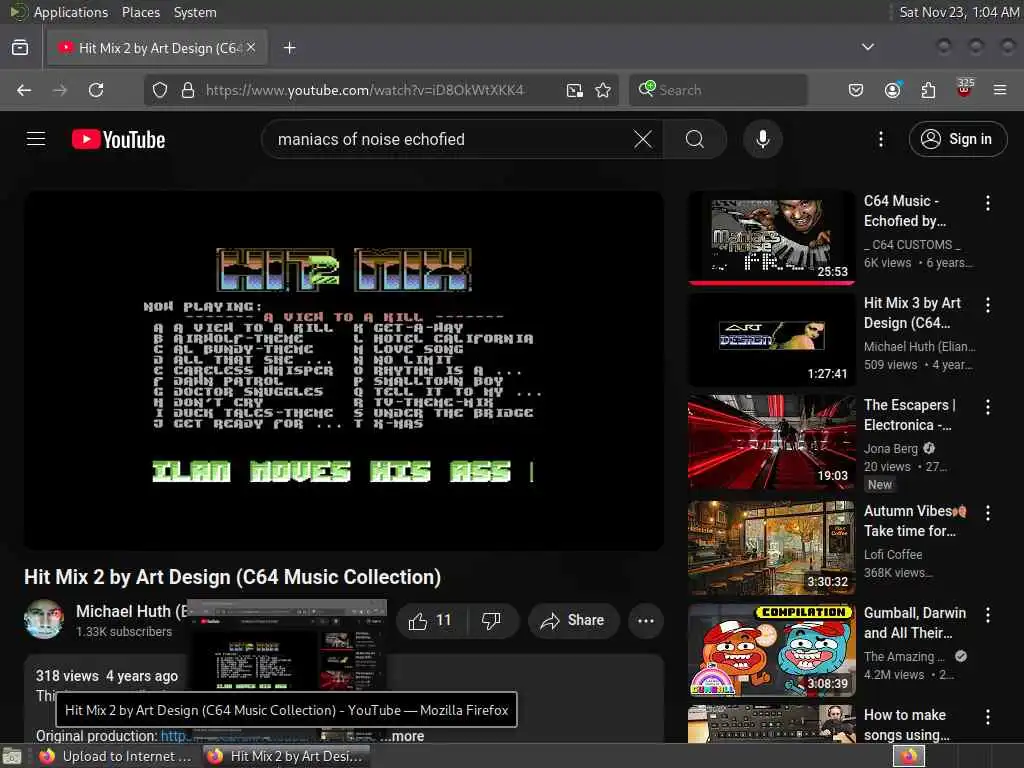Screen dimensions: 1024x768
Task: Dislike the Hit Mix 2 video
Action: click(491, 620)
